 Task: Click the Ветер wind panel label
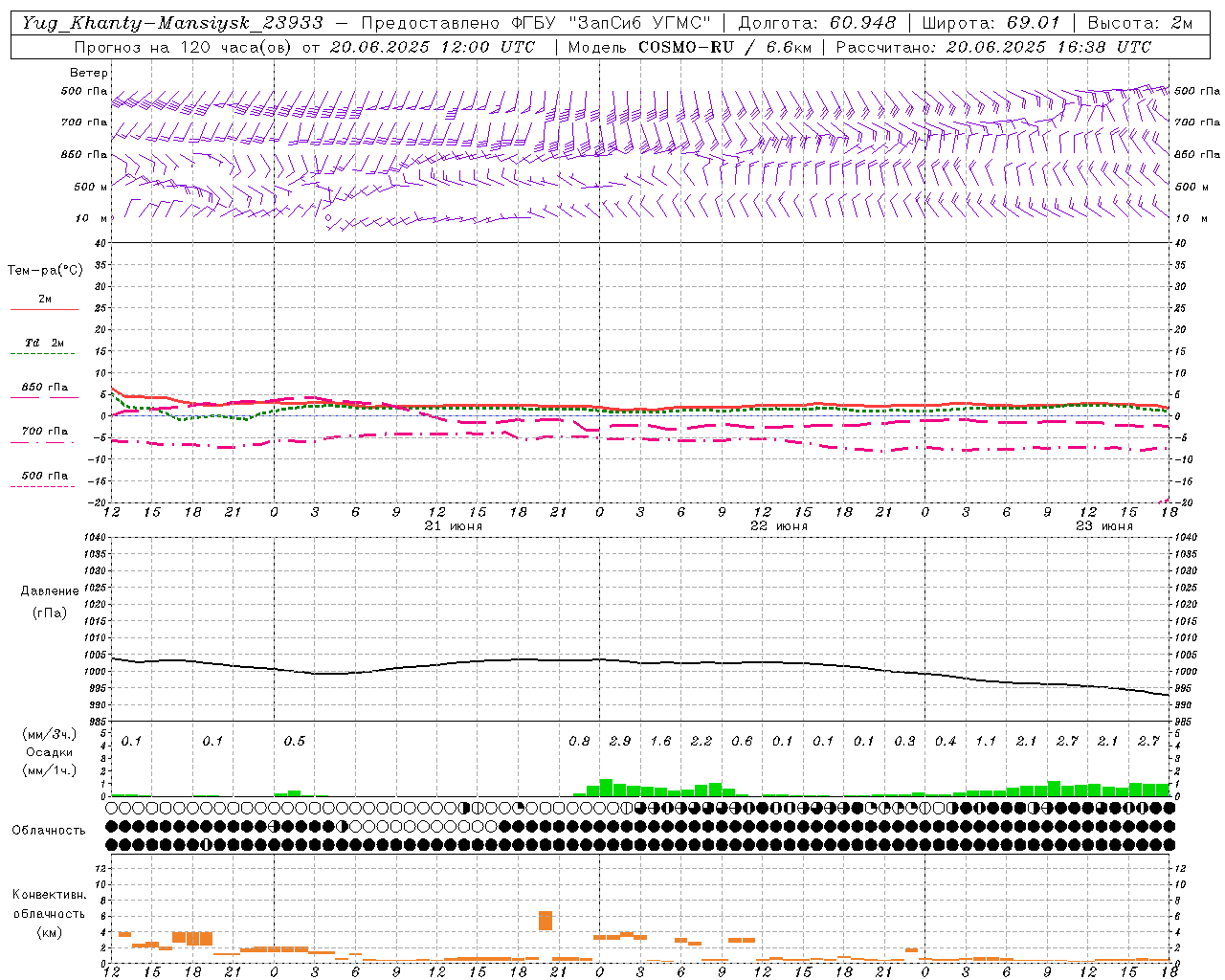tap(89, 73)
